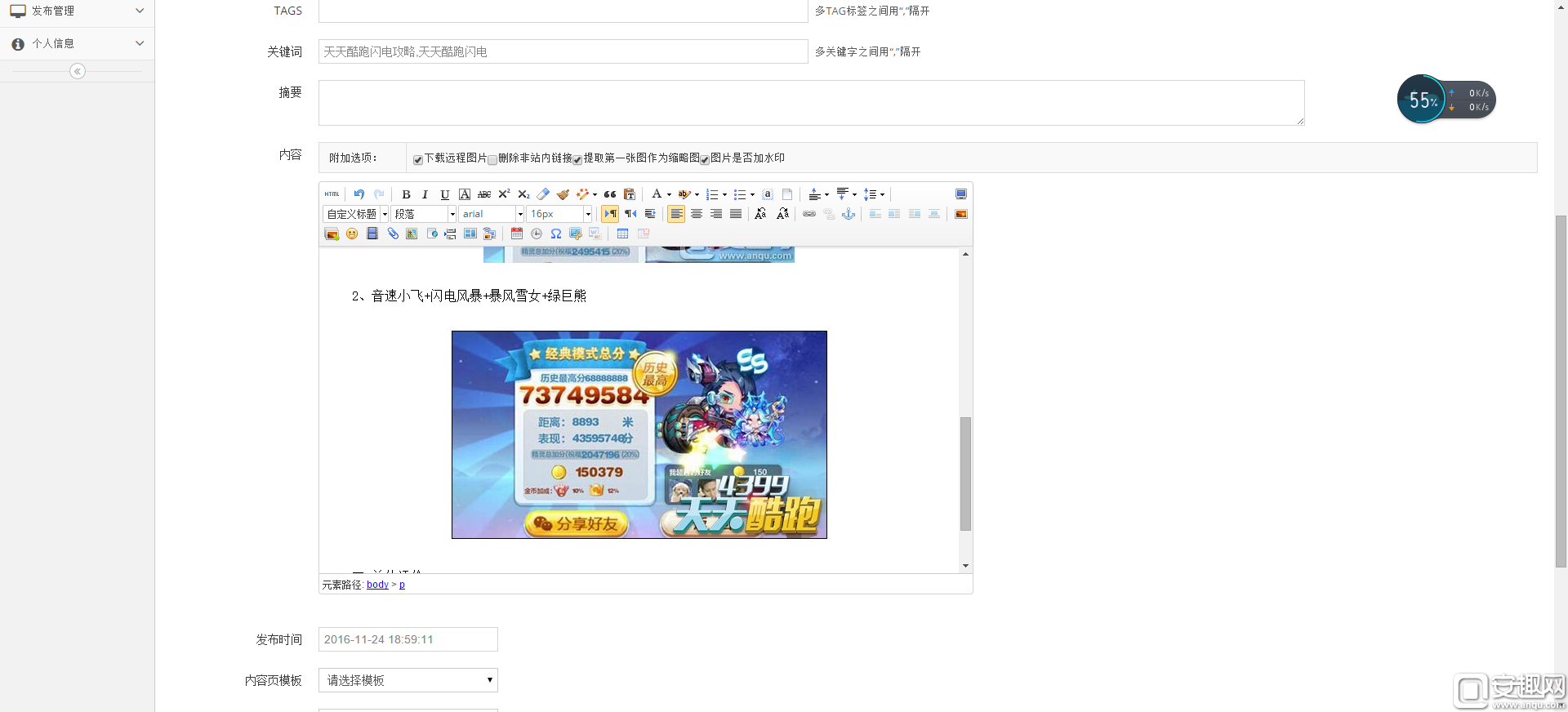
Task: Activate the format painter brush
Action: (x=563, y=194)
